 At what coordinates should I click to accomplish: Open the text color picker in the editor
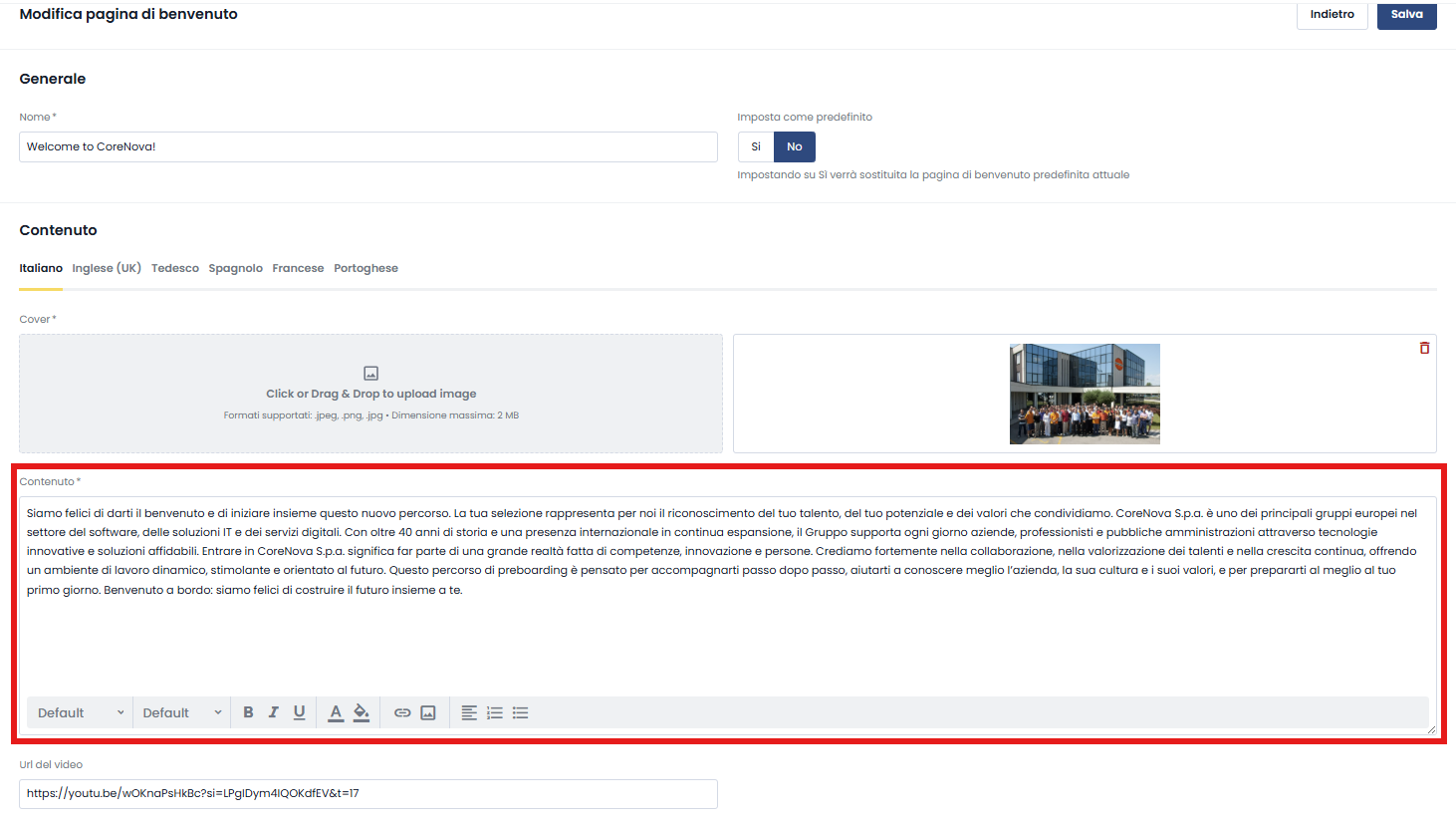click(336, 712)
